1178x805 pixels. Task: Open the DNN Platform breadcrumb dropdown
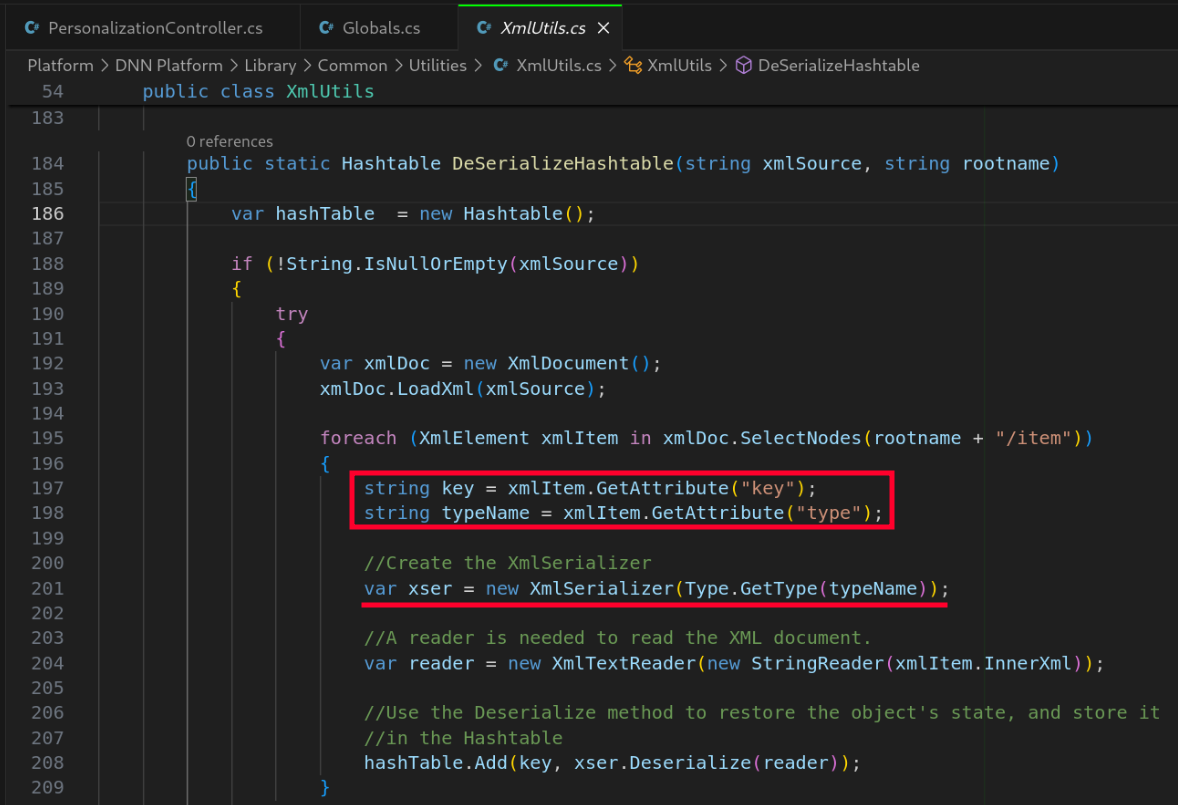click(168, 65)
